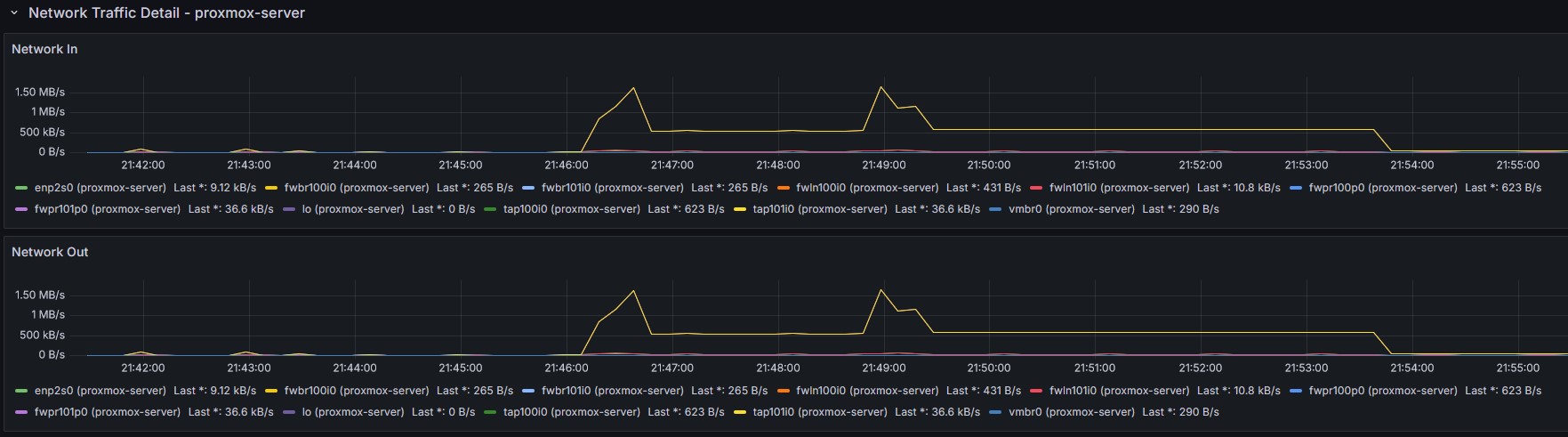Click orange fwln100i0 color swatch in Network Out
Viewport: 1568px width, 437px height.
click(783, 391)
